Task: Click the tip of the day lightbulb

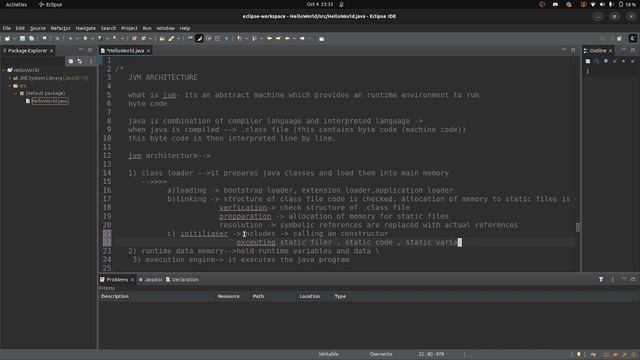Action: pos(578,354)
